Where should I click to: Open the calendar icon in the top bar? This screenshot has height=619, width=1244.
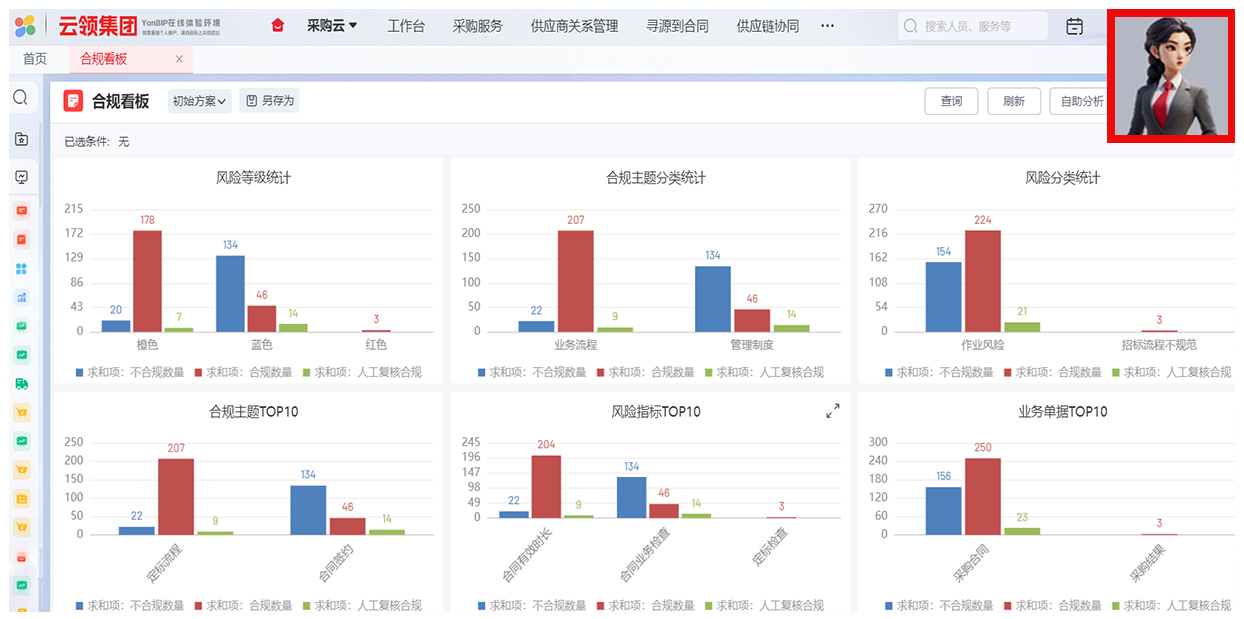[1074, 27]
